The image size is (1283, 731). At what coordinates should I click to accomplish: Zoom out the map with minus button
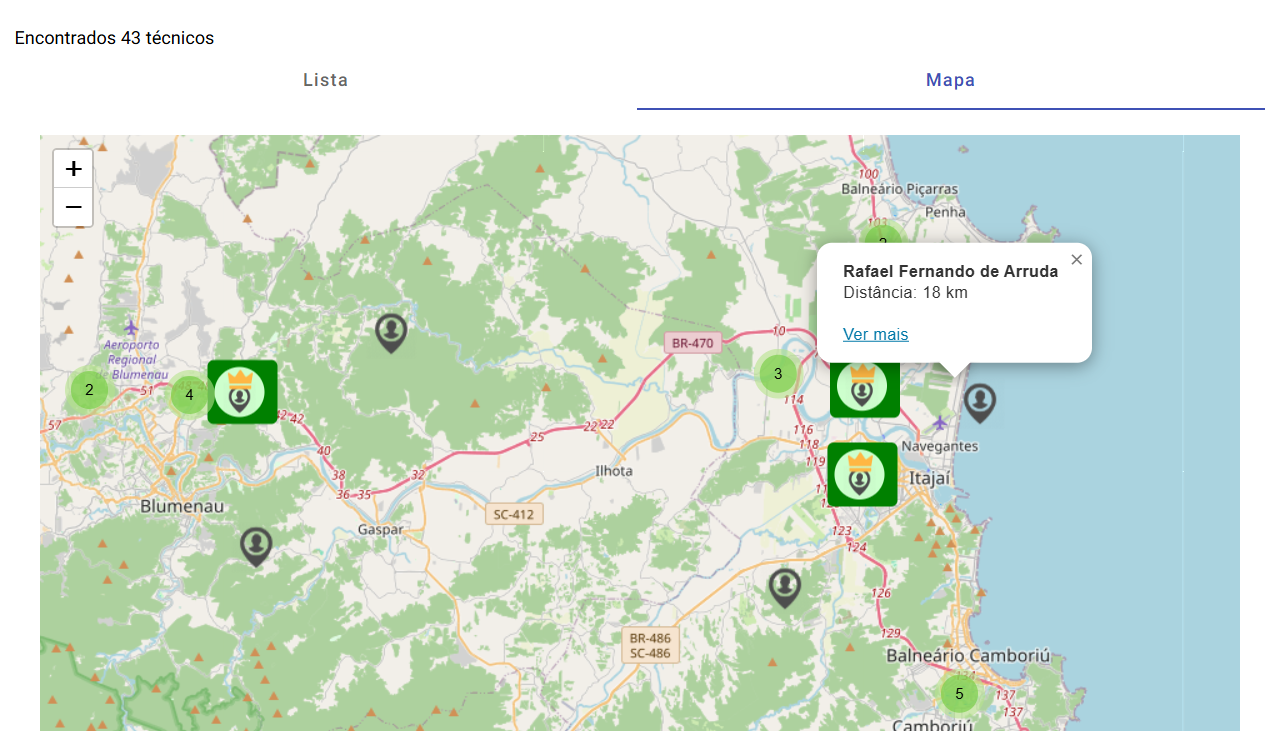coord(73,207)
